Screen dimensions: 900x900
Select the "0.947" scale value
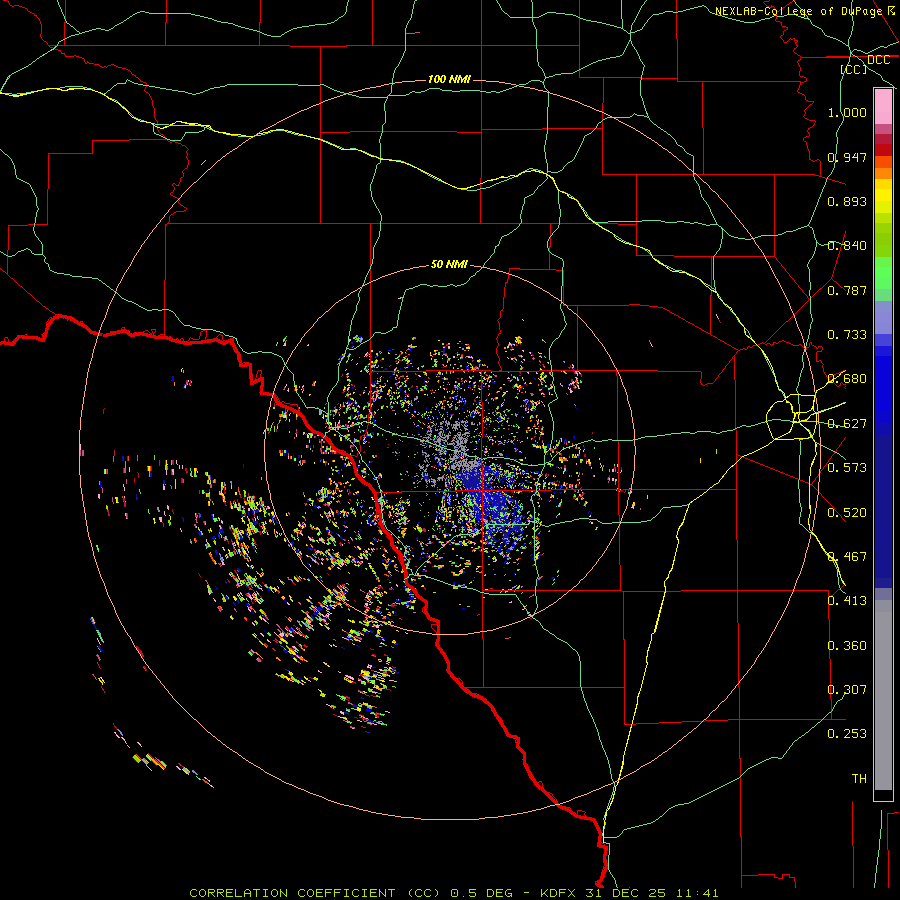(x=847, y=157)
